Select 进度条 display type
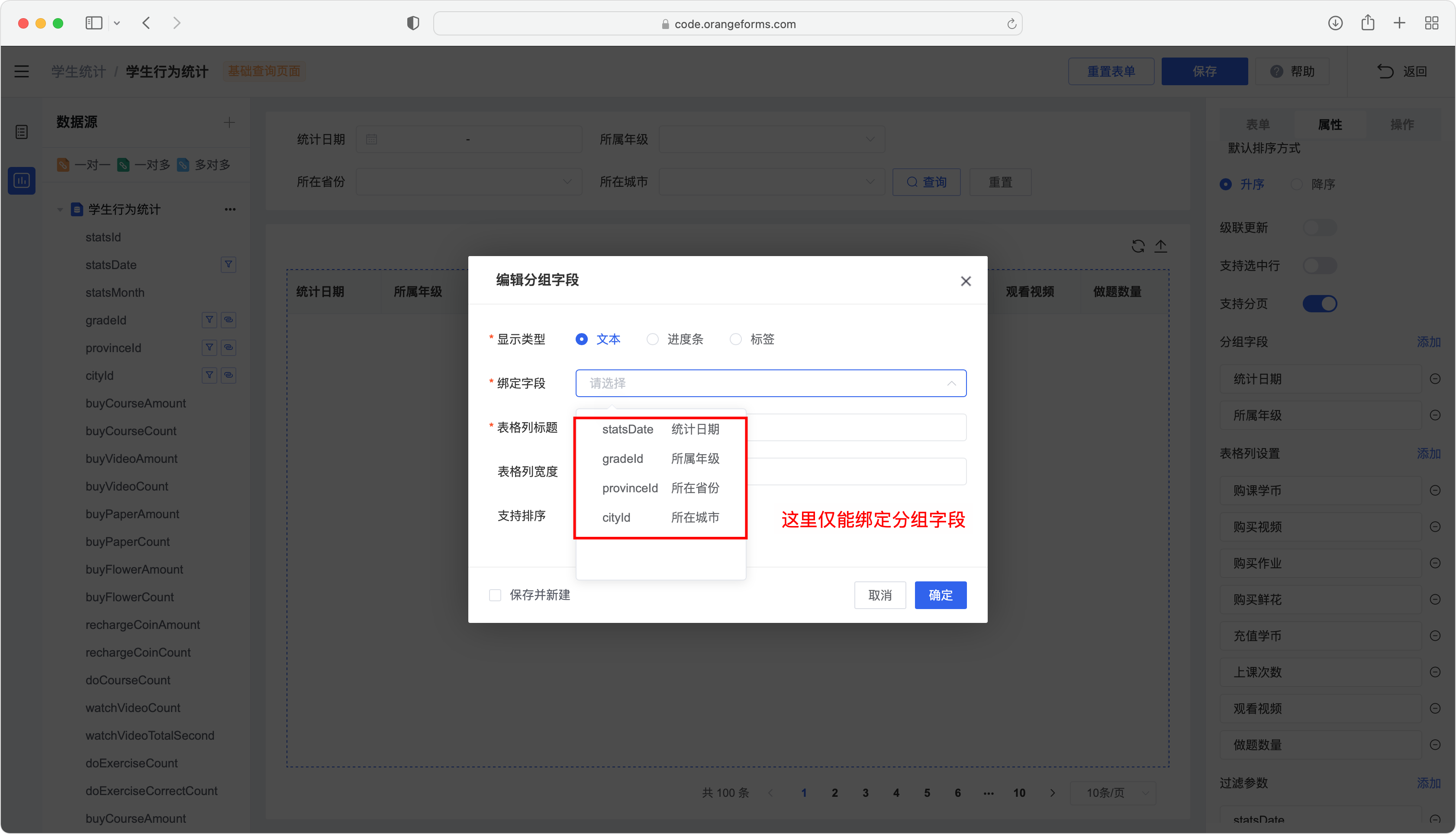This screenshot has height=834, width=1456. [674, 340]
